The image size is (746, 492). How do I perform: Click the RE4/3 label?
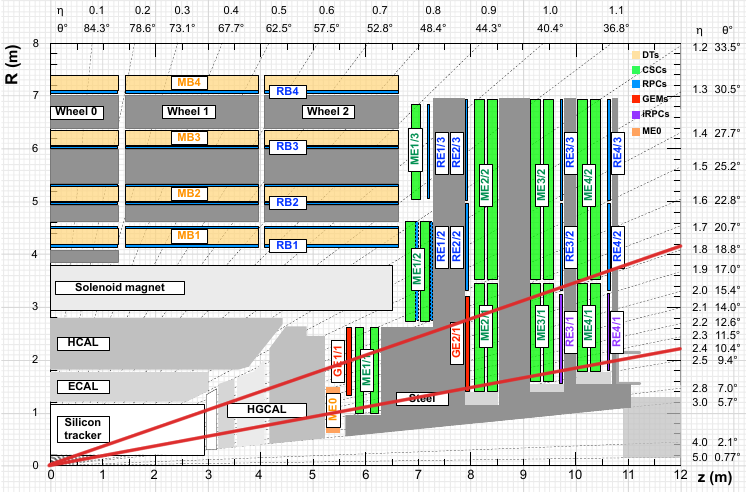click(x=618, y=153)
